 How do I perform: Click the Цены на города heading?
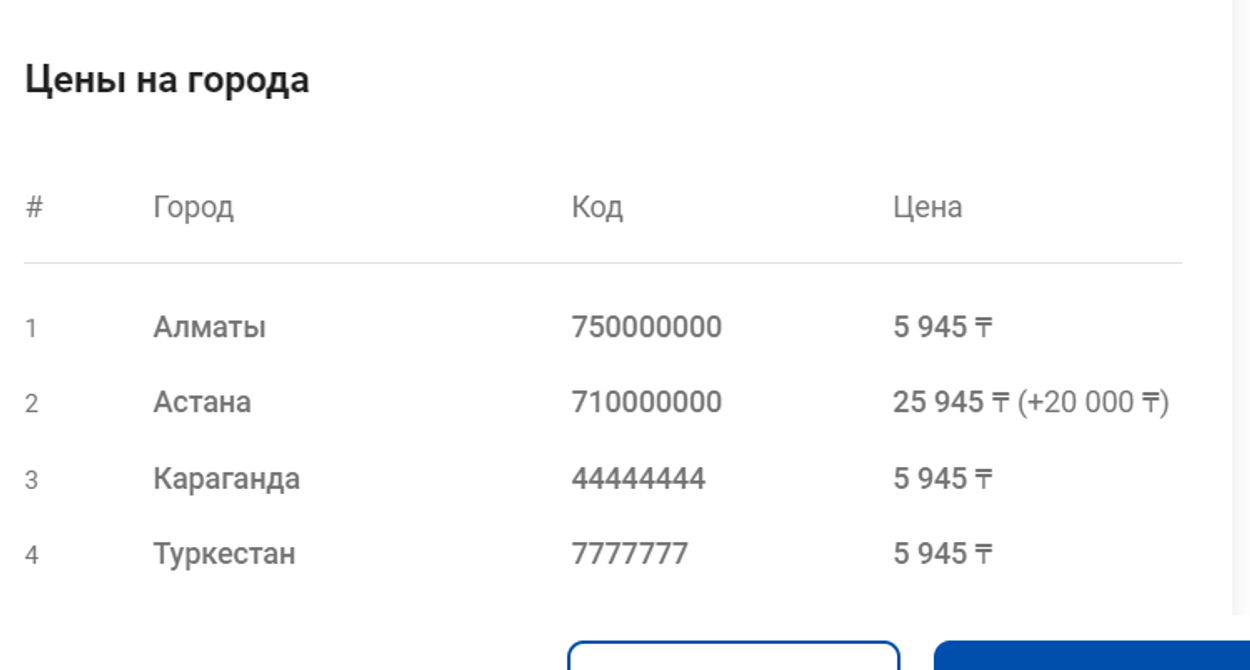[167, 80]
